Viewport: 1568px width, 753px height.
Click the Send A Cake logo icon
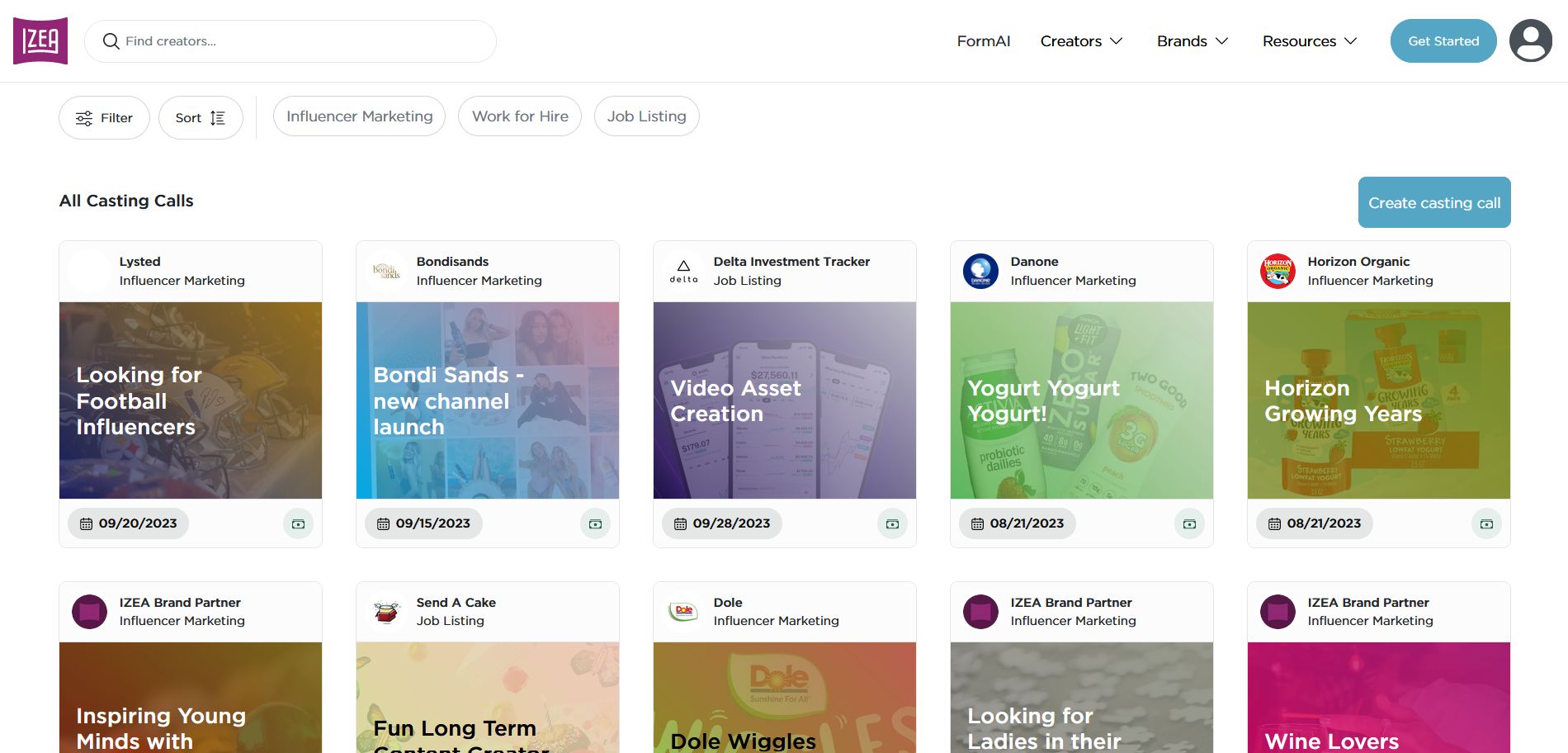[386, 612]
